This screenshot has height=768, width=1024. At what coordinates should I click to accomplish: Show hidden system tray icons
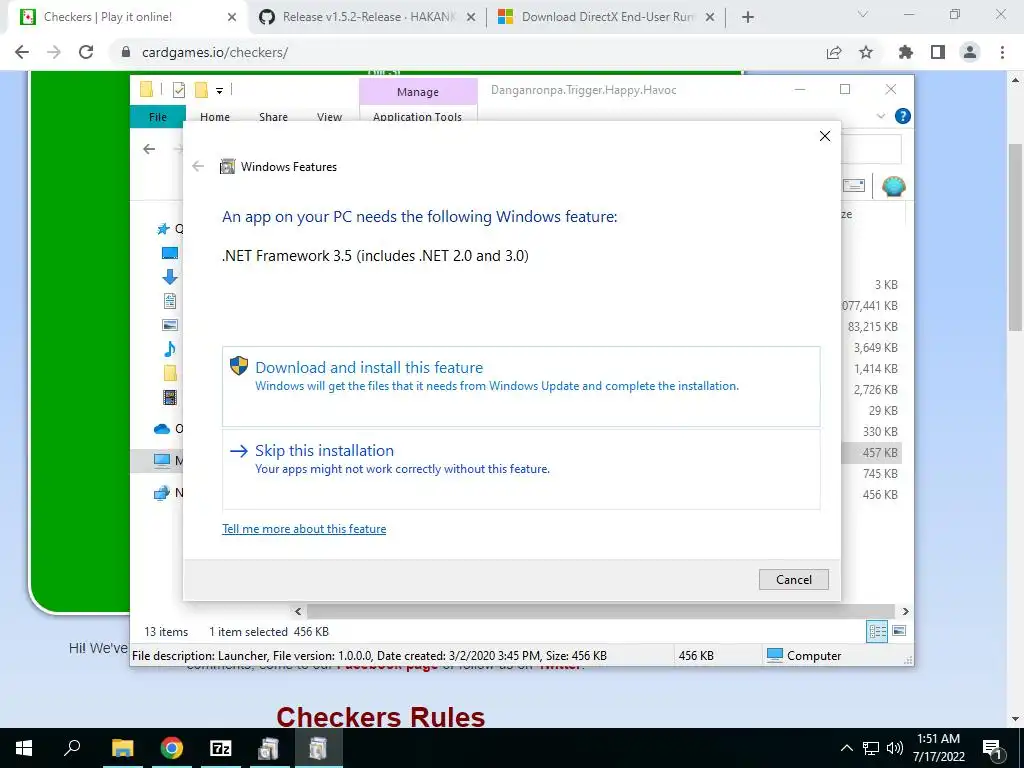(846, 748)
